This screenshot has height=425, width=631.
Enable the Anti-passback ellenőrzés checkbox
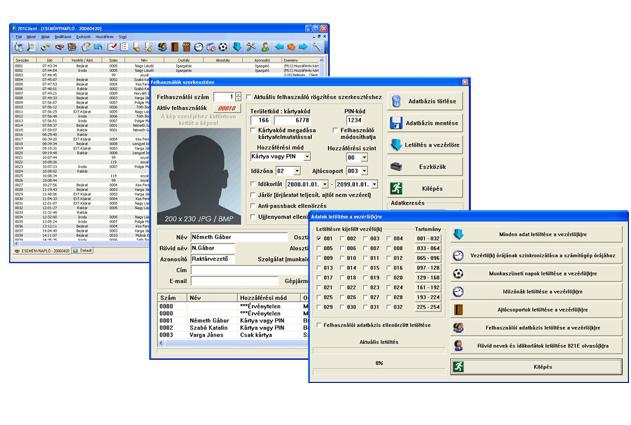point(251,206)
